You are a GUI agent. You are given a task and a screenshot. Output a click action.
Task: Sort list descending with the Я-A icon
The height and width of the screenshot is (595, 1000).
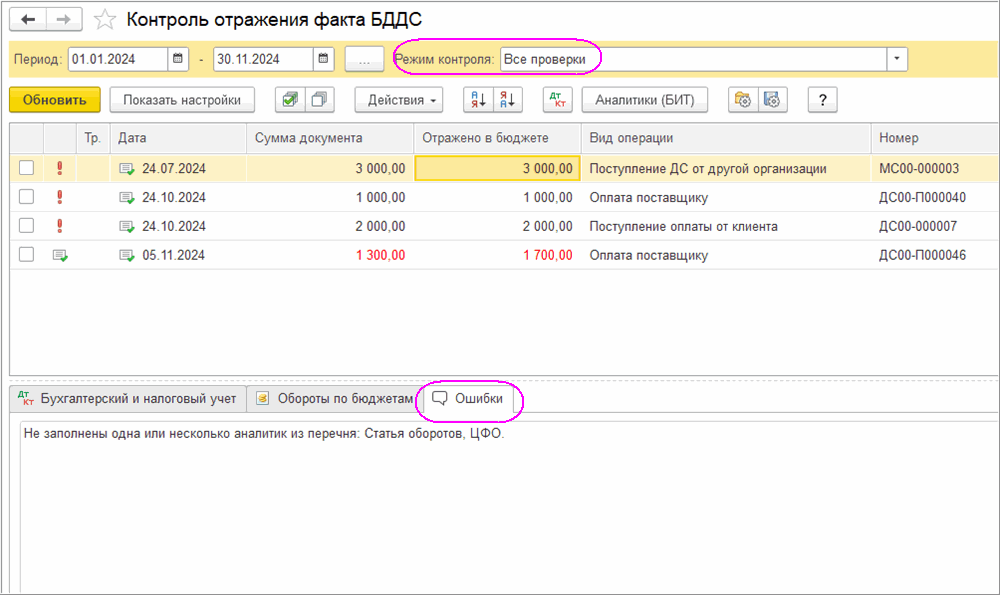coord(508,100)
